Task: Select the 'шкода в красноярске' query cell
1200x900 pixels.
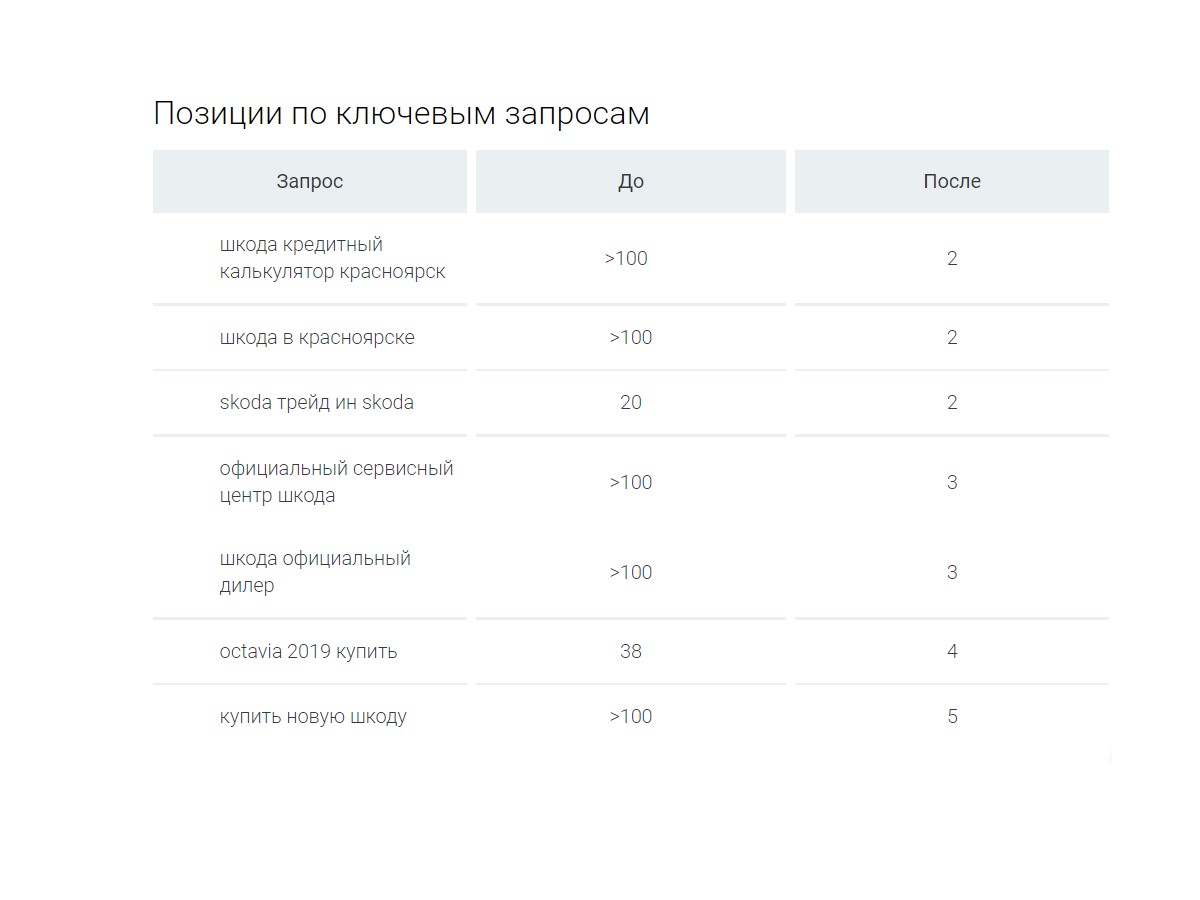Action: (x=317, y=337)
